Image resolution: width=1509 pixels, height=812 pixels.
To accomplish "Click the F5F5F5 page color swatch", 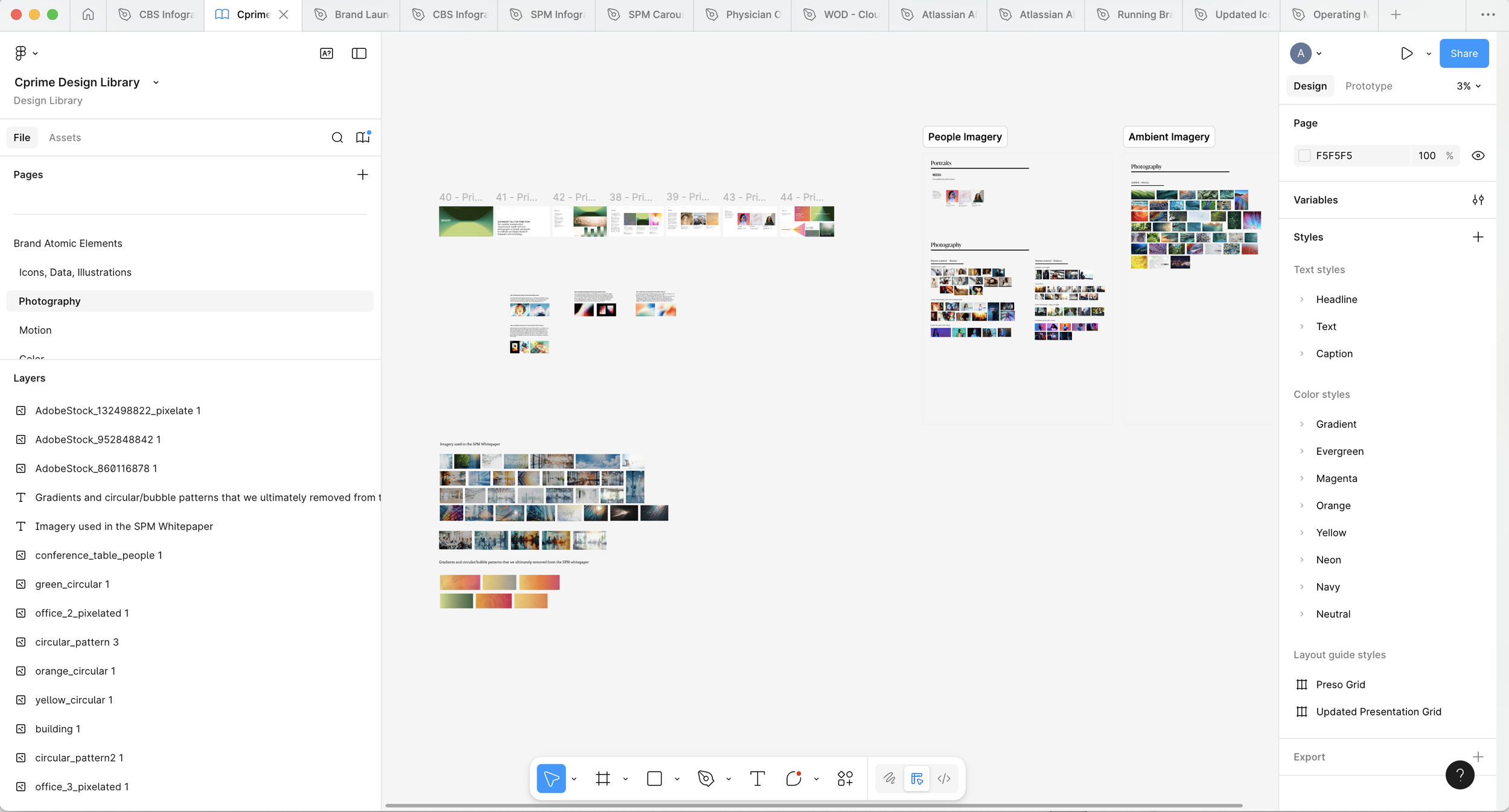I will (x=1304, y=156).
